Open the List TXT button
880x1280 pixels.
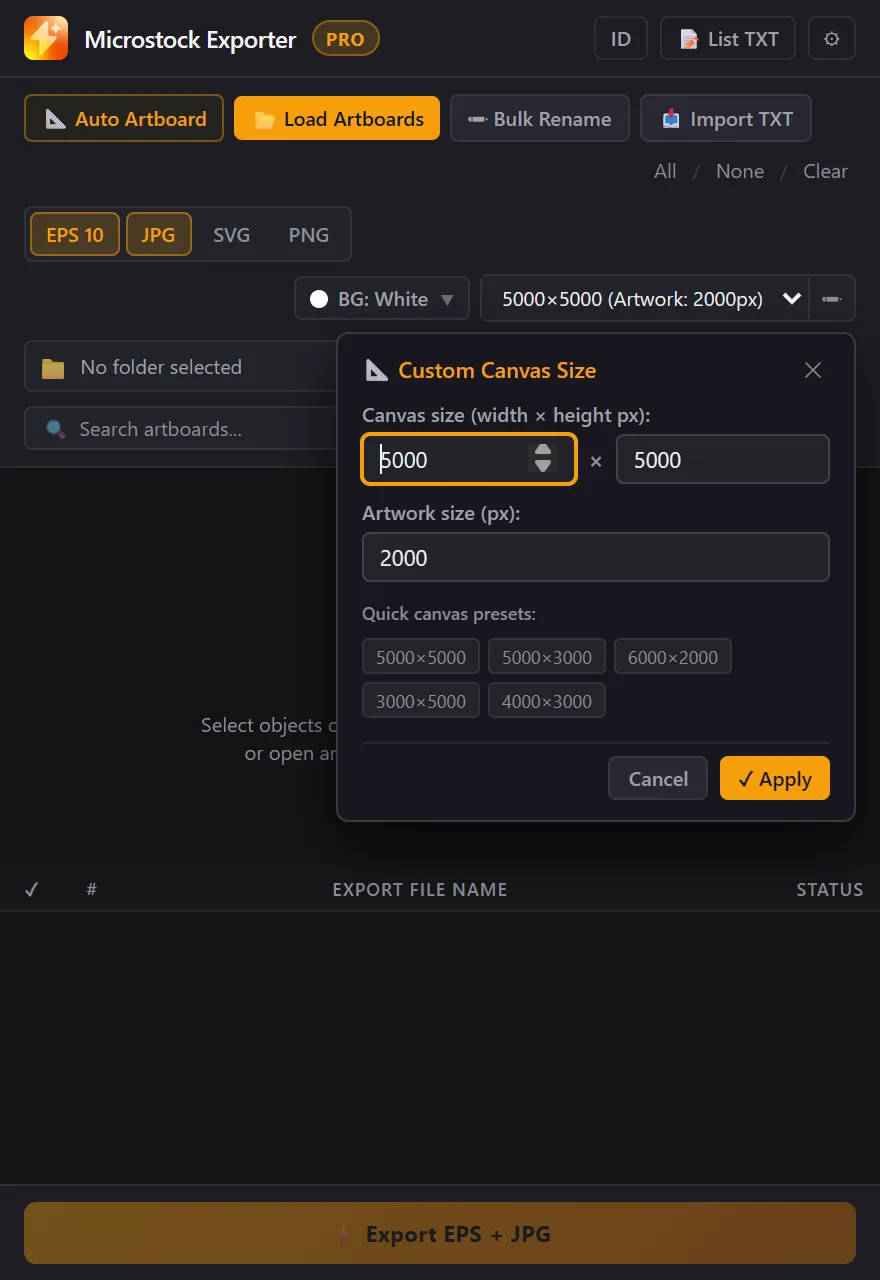tap(728, 39)
